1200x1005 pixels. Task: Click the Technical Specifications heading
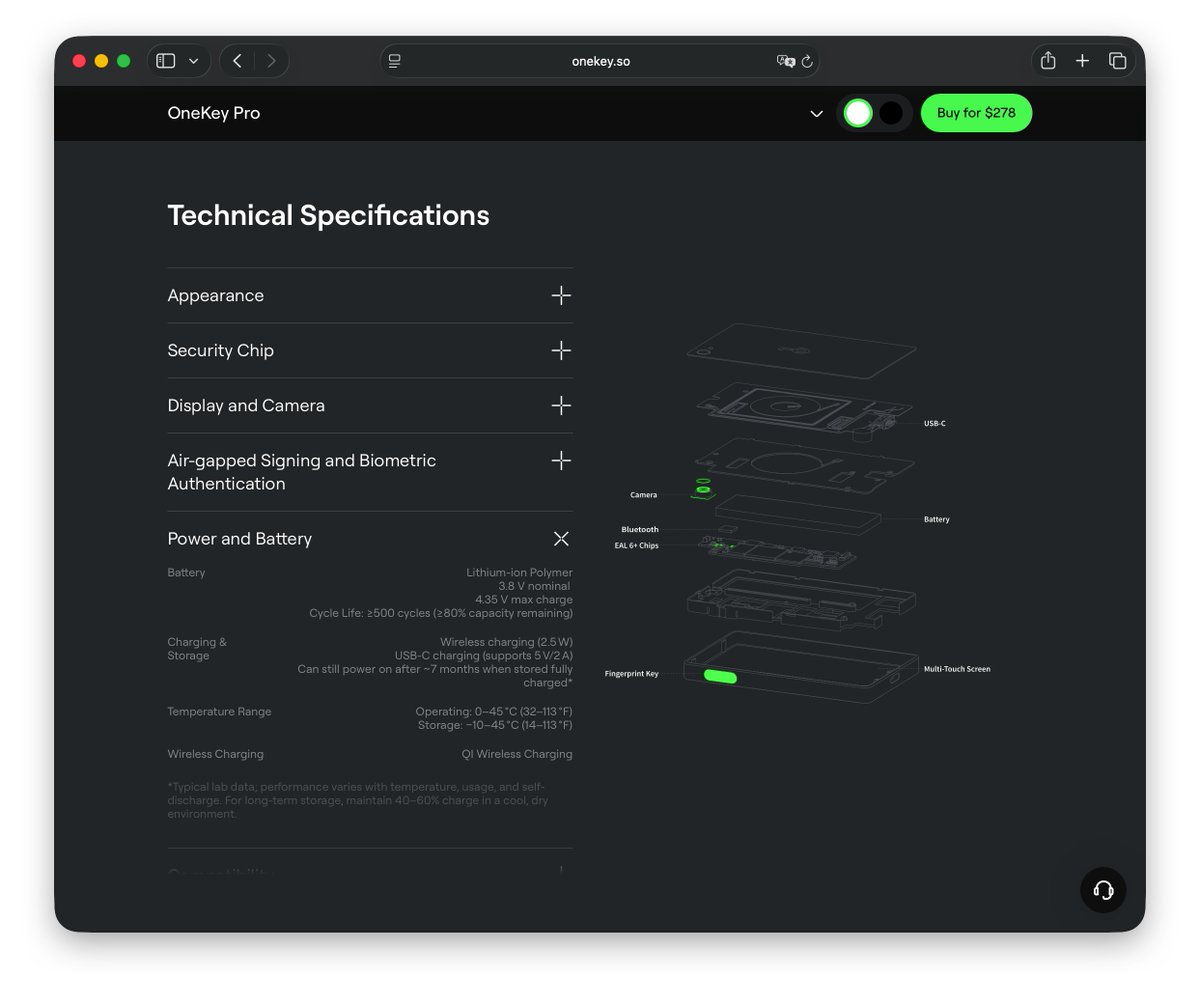328,215
